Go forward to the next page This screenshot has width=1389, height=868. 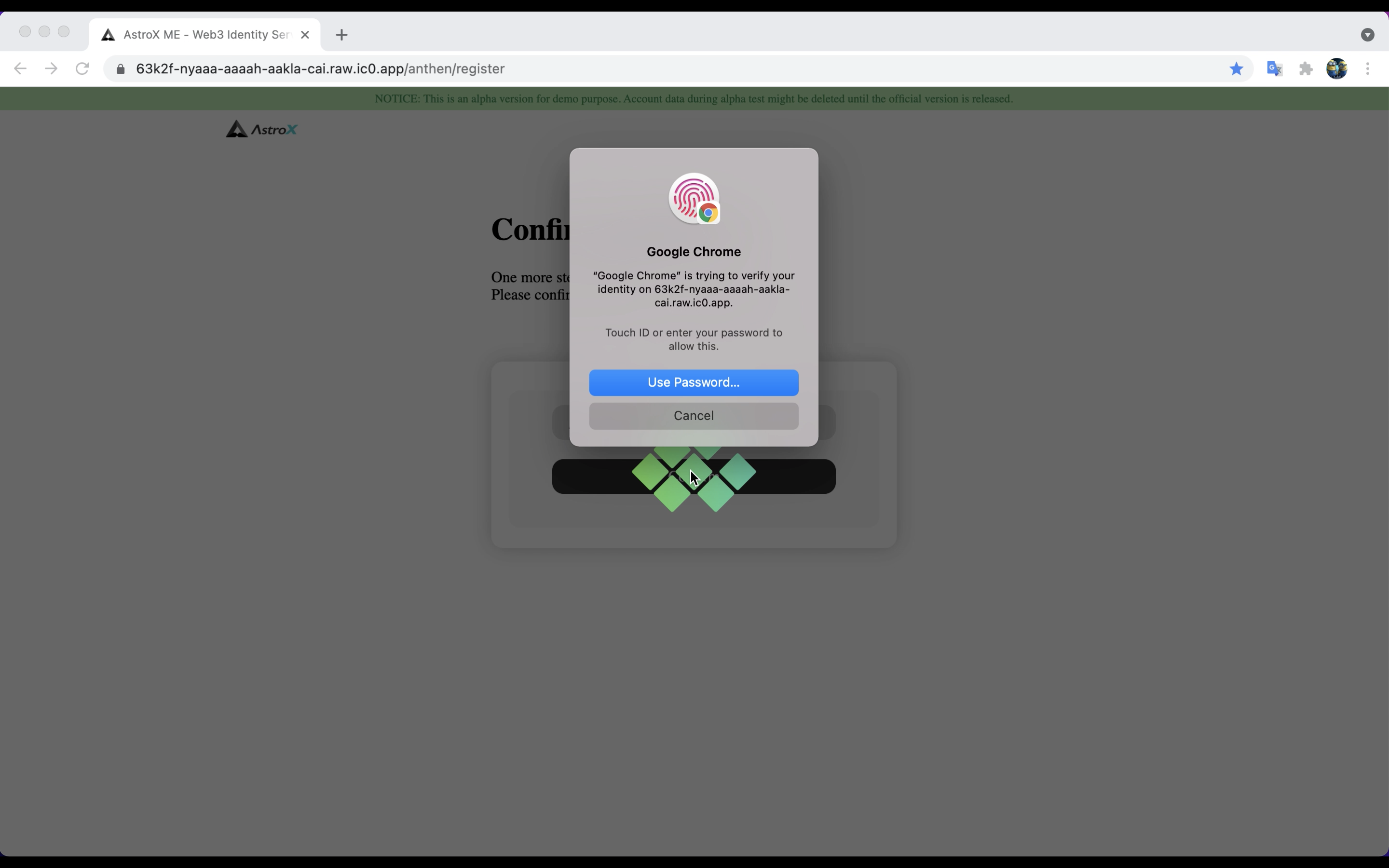(x=51, y=69)
